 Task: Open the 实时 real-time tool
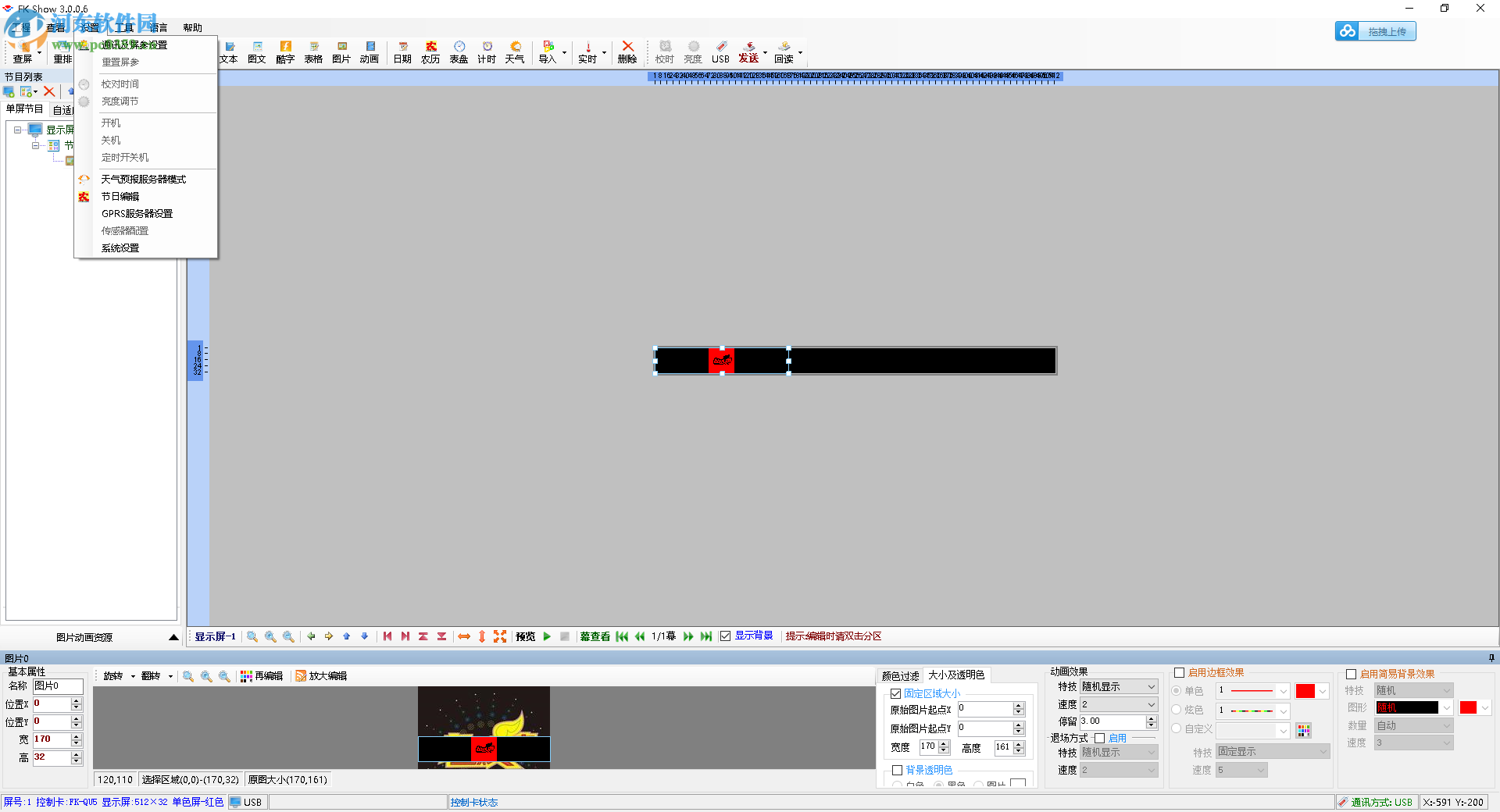point(587,52)
